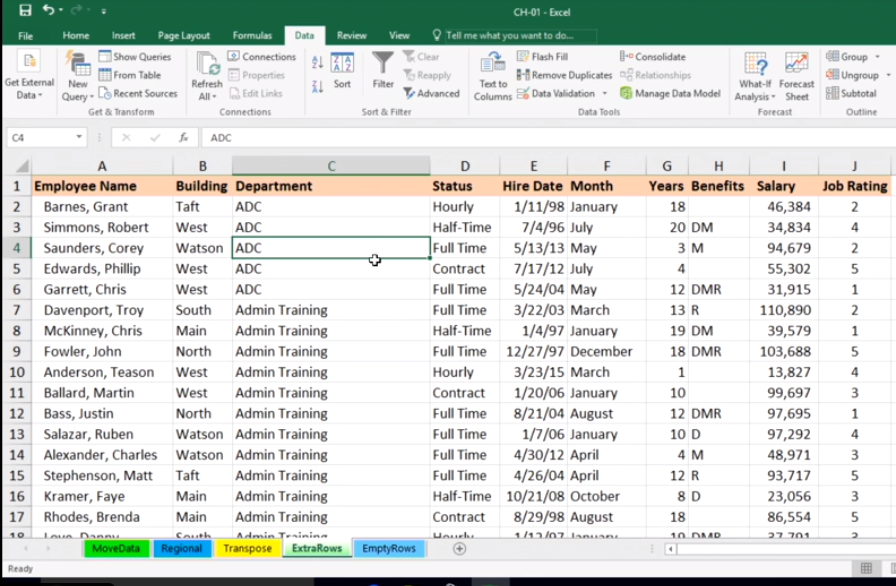The width and height of the screenshot is (896, 586).
Task: Click Refresh All
Action: tap(207, 76)
